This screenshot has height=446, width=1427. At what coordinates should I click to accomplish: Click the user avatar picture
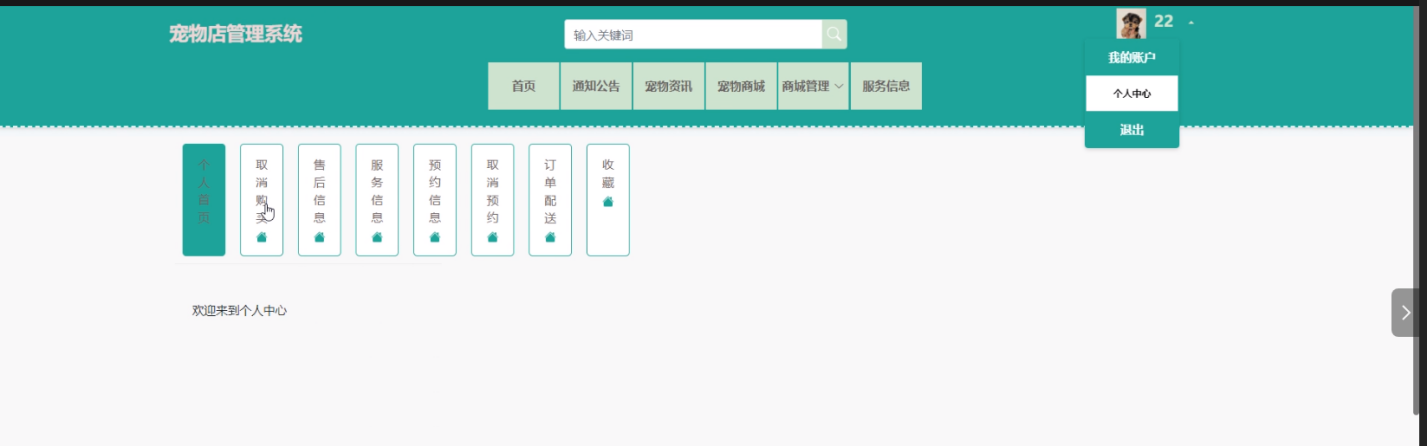coord(1131,23)
